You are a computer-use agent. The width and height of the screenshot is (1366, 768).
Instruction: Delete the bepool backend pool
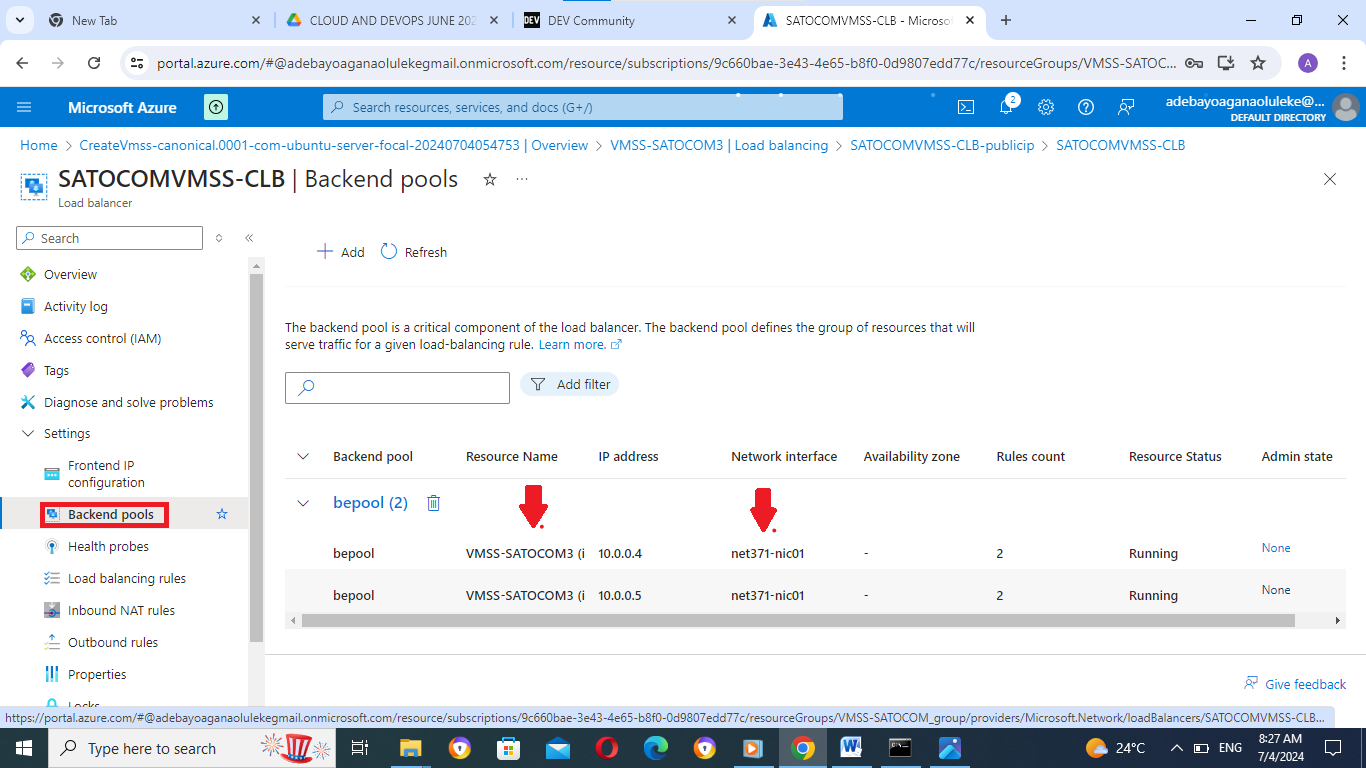(x=433, y=503)
